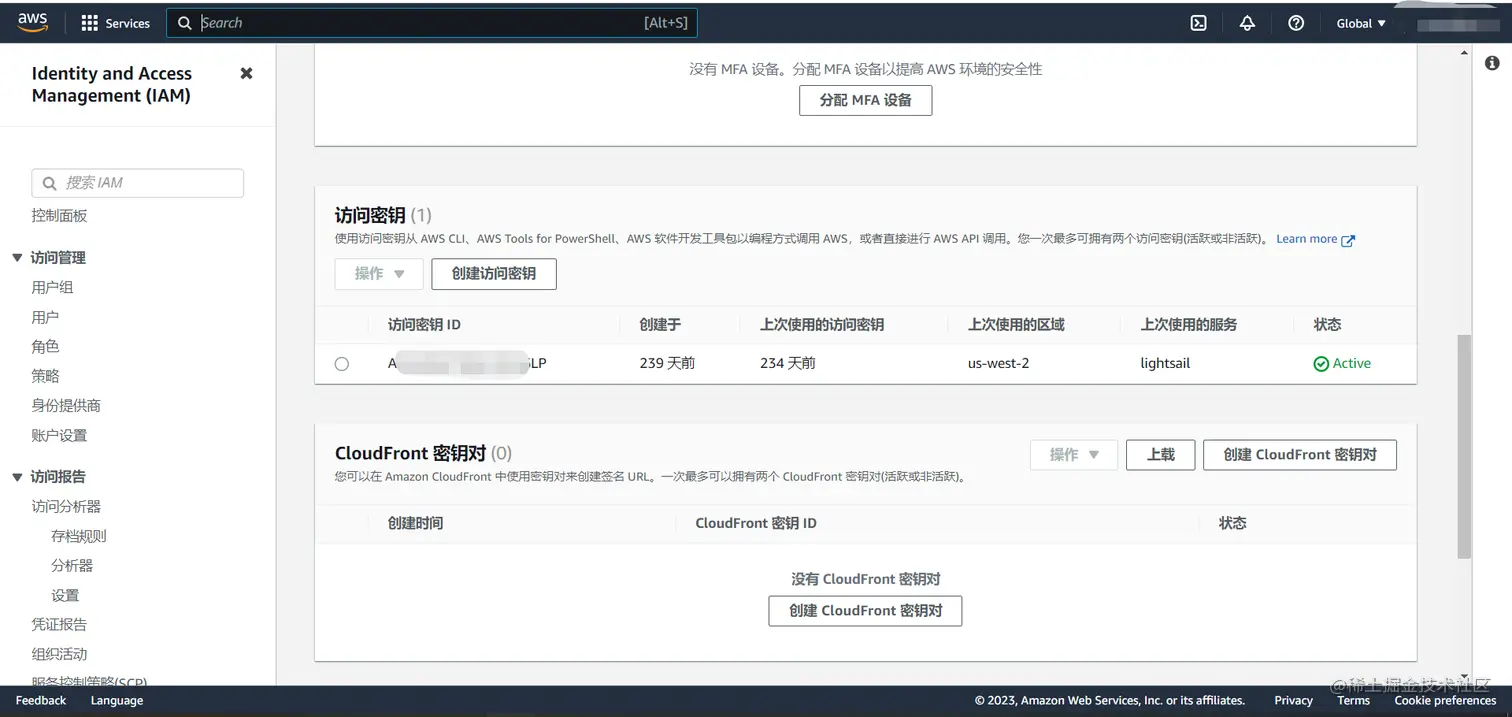Open the Terms link
Screen dimensions: 1512x717
pos(1353,701)
